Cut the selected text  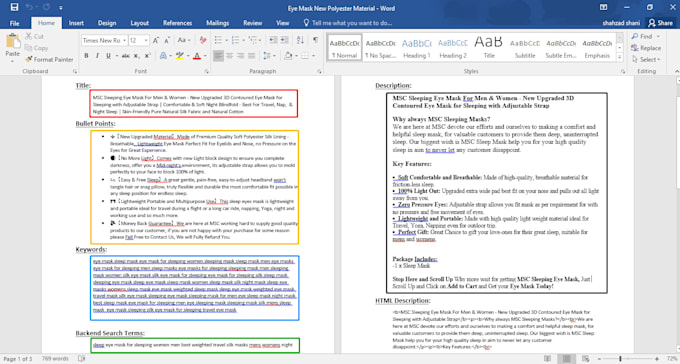34,36
